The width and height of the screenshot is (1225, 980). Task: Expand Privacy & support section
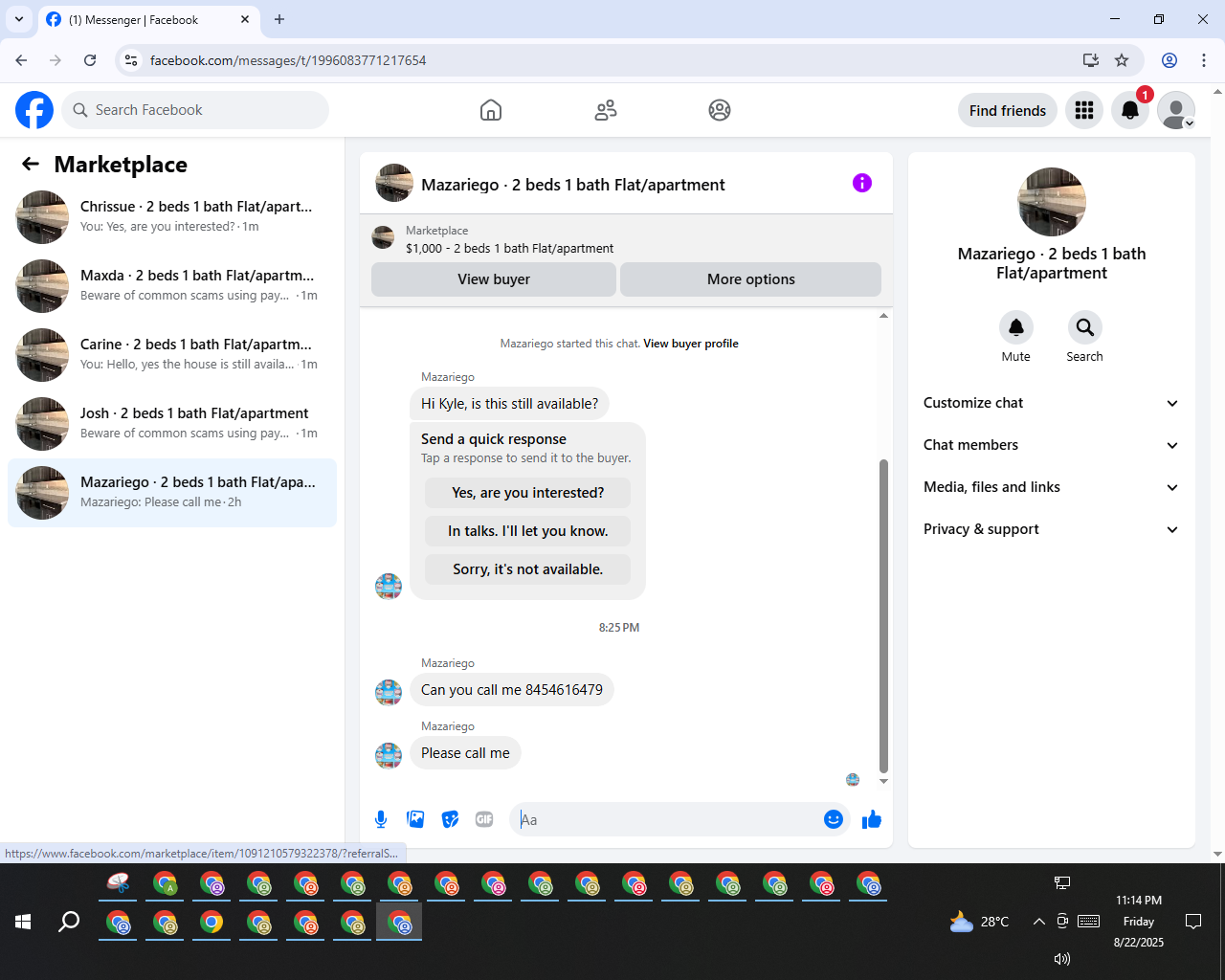pyautogui.click(x=1052, y=529)
